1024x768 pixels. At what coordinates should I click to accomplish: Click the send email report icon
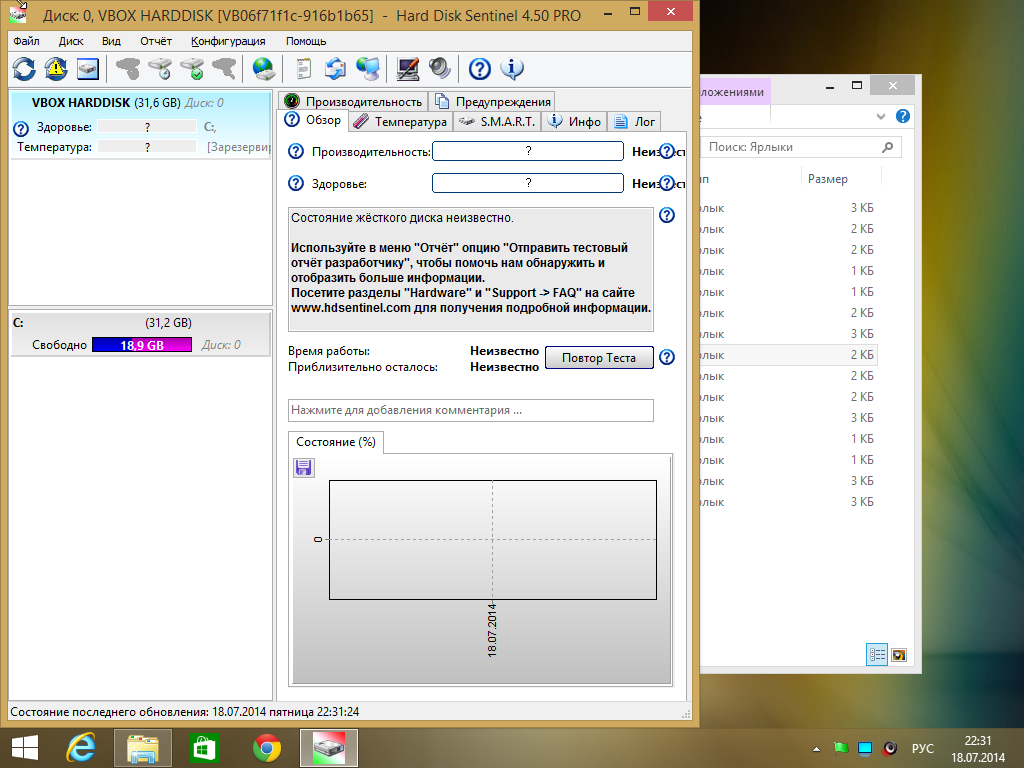point(336,69)
